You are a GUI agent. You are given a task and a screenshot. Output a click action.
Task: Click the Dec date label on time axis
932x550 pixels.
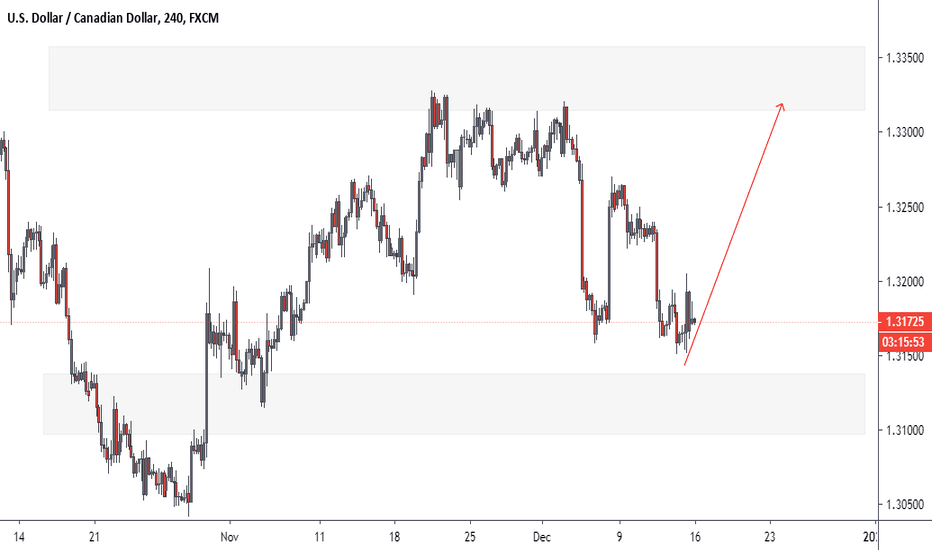(x=541, y=537)
